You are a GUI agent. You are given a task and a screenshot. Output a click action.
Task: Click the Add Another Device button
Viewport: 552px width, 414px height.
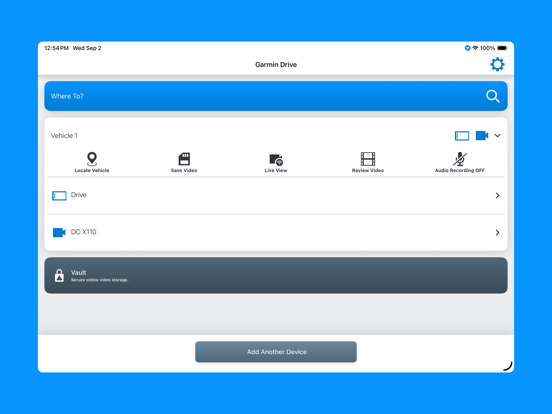pyautogui.click(x=276, y=352)
